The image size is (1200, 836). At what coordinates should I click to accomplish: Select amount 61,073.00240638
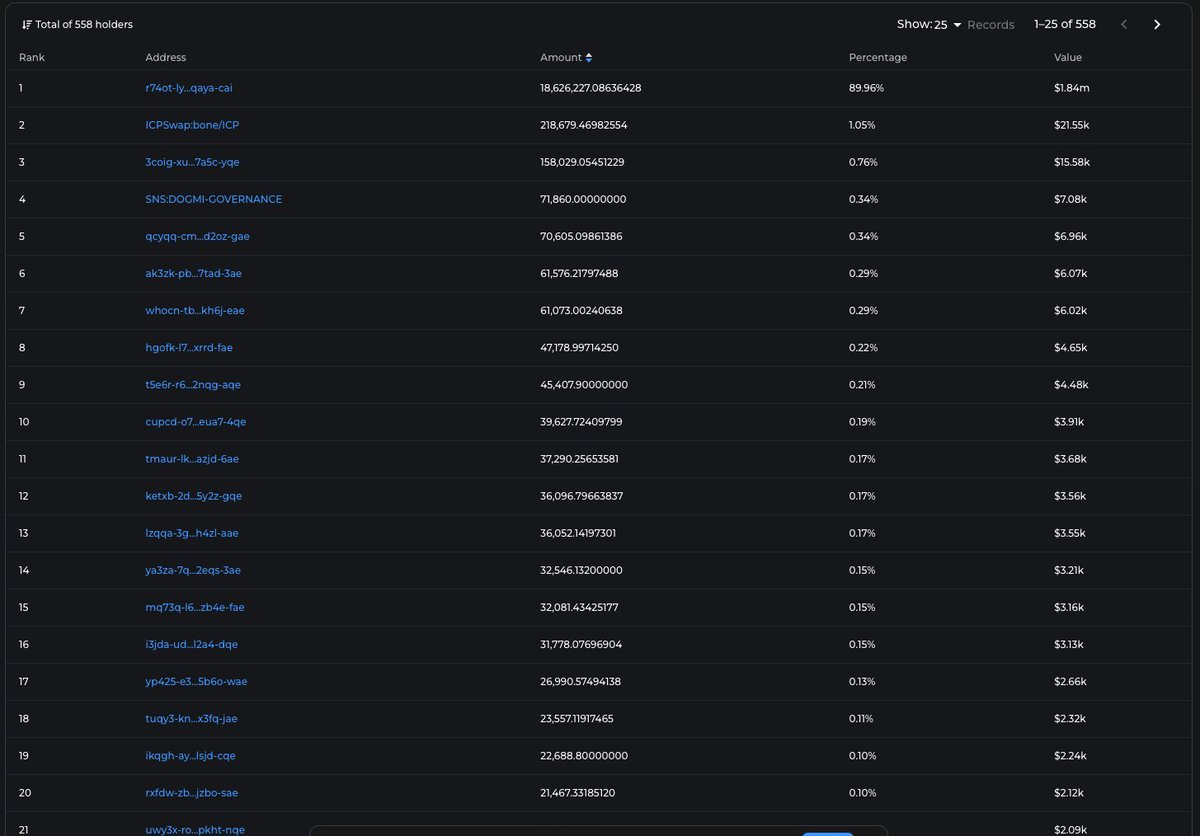coord(581,310)
